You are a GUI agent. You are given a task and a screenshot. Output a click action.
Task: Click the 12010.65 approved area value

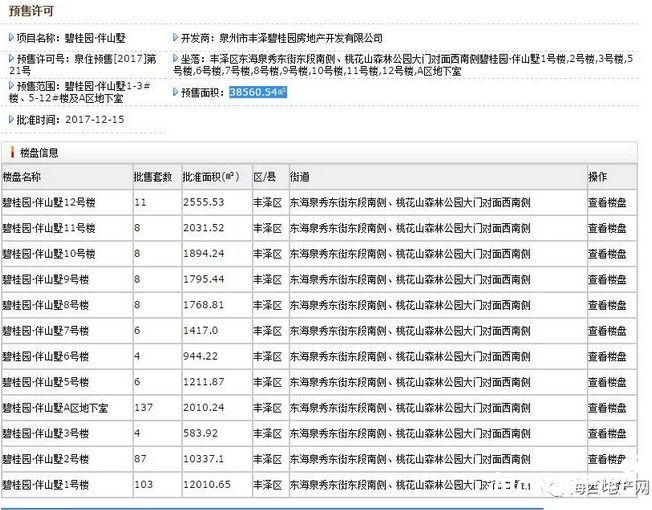click(207, 484)
